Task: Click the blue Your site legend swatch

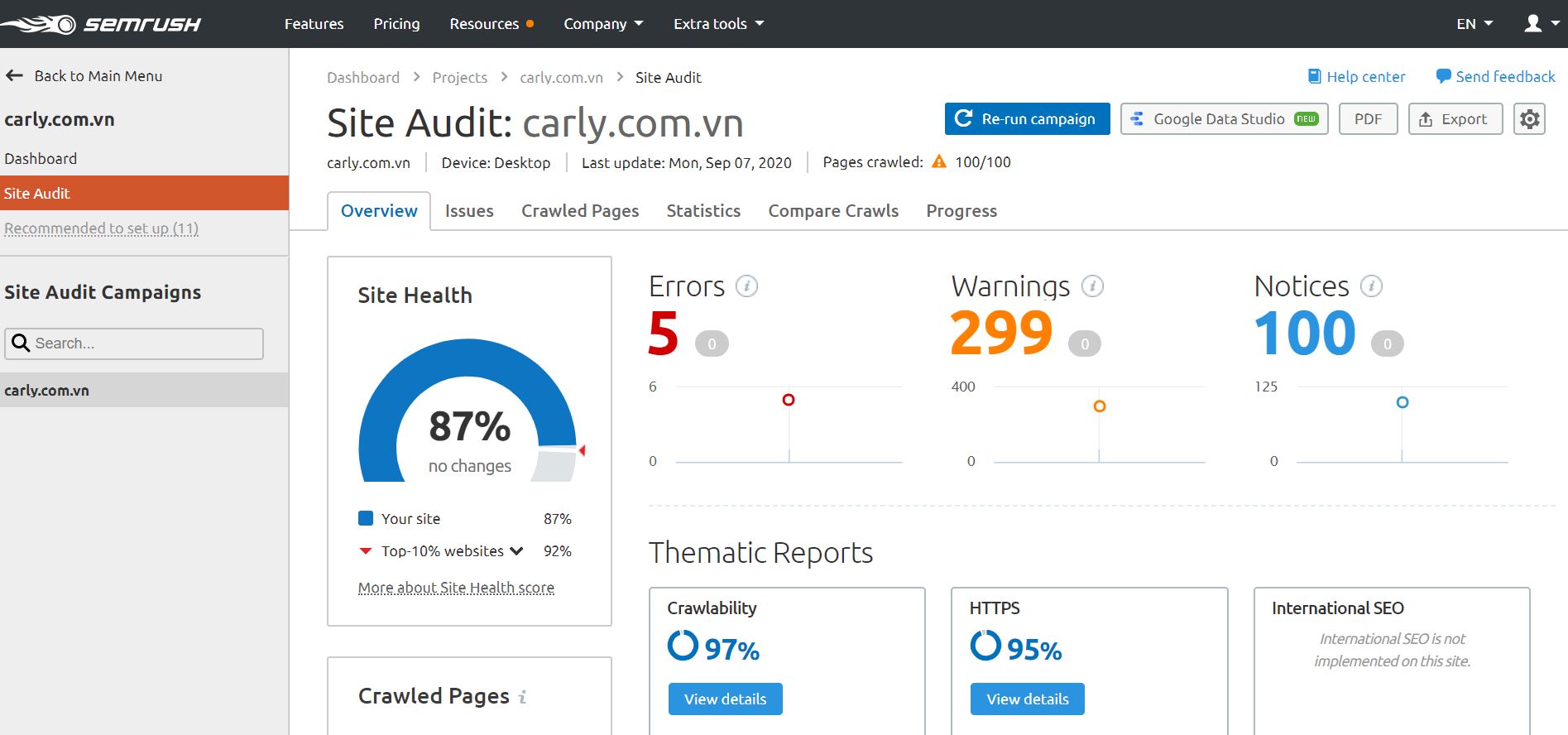Action: click(x=365, y=518)
